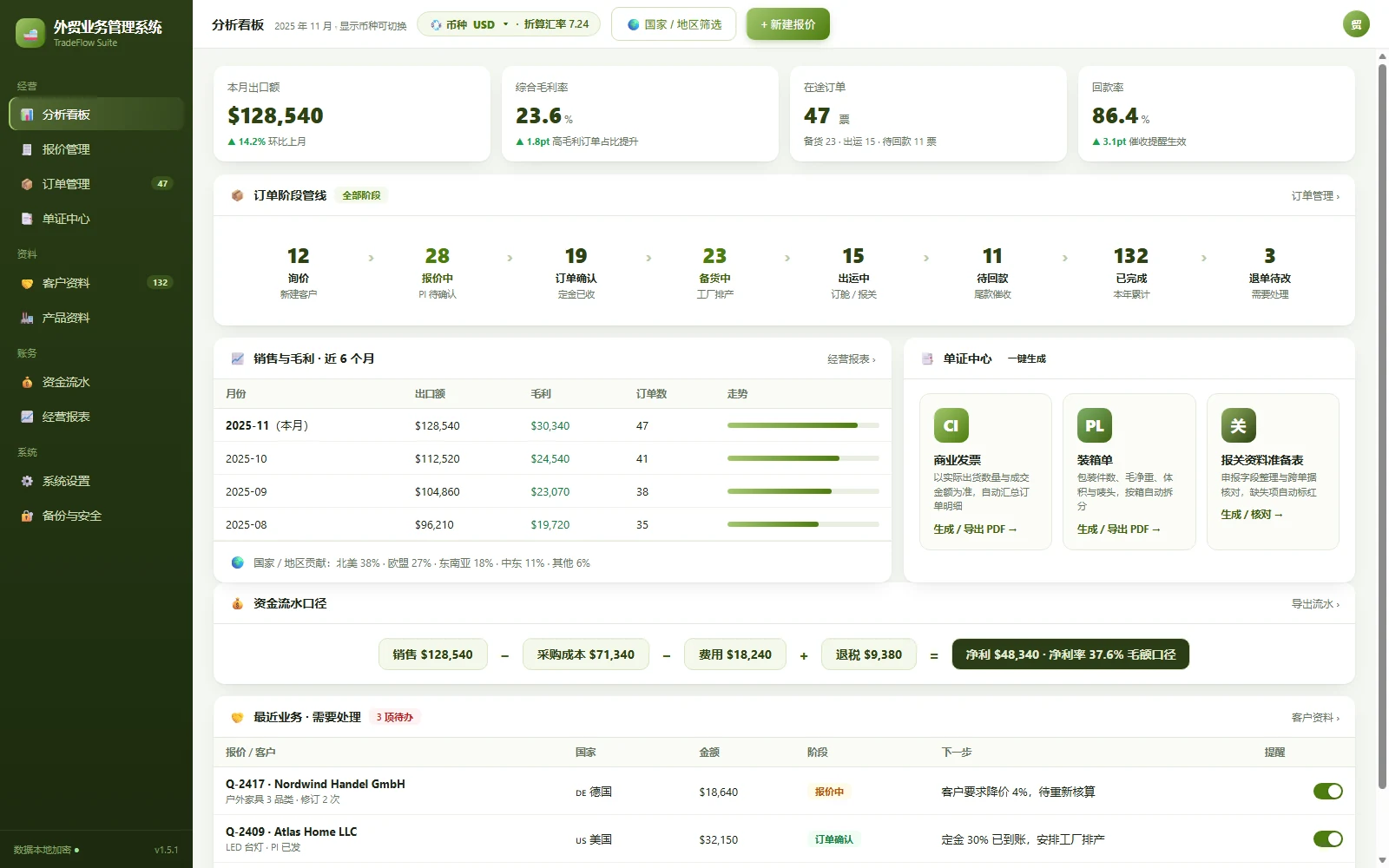
Task: Open 分析看板 in the sidebar
Action: (96, 115)
